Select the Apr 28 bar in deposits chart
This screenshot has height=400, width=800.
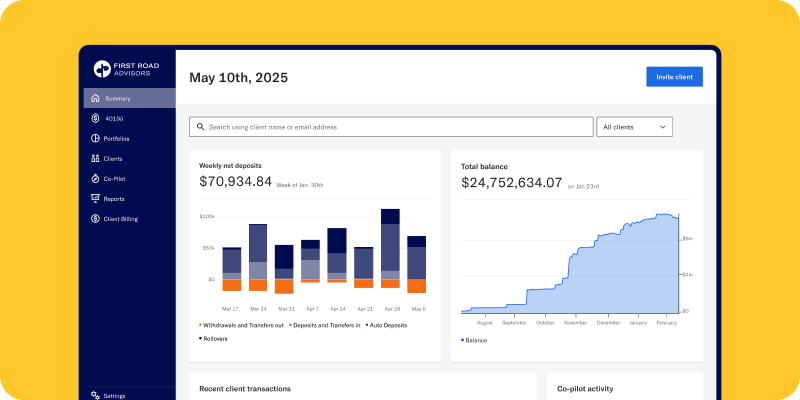tap(390, 250)
